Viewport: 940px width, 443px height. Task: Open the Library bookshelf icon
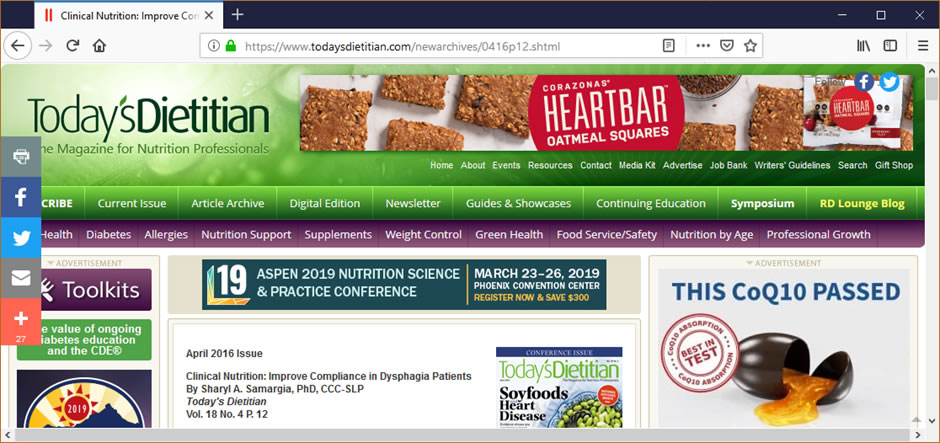863,46
